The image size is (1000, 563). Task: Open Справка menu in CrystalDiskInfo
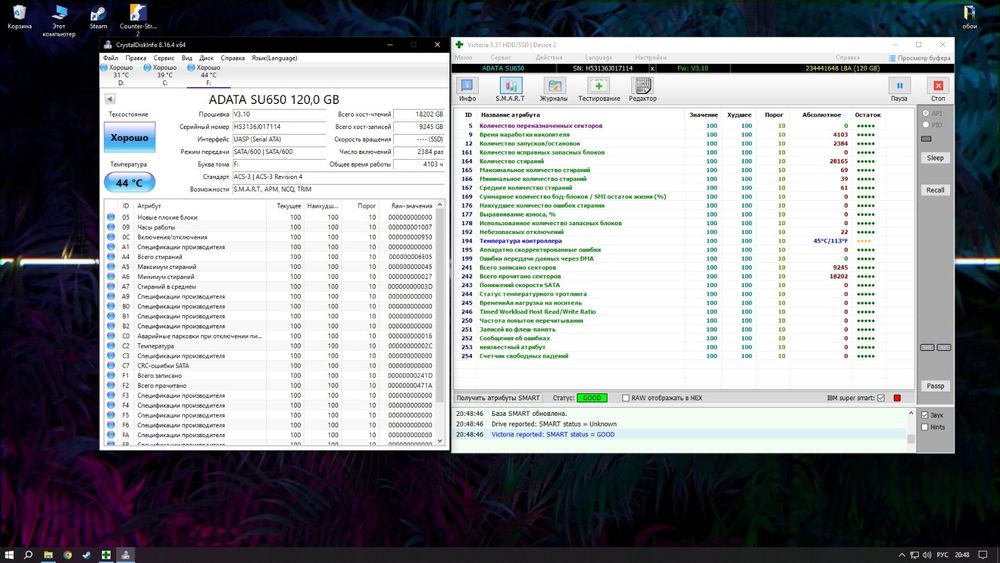click(x=233, y=58)
